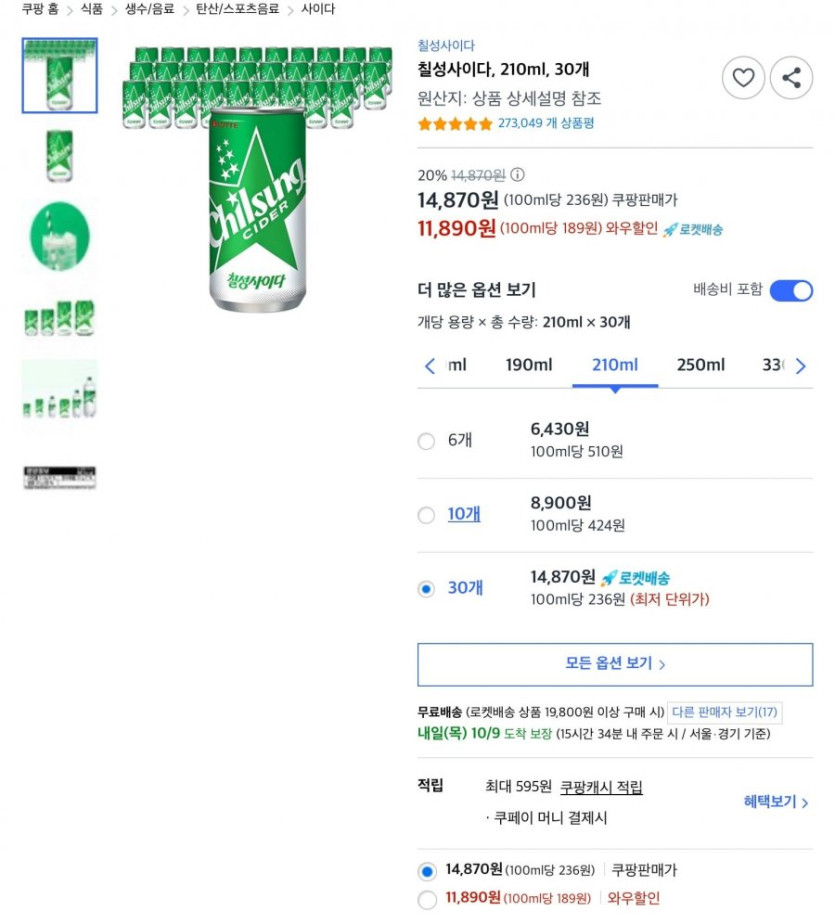Click the heart wishlist icon
Screen dimensions: 835x924
coord(743,78)
